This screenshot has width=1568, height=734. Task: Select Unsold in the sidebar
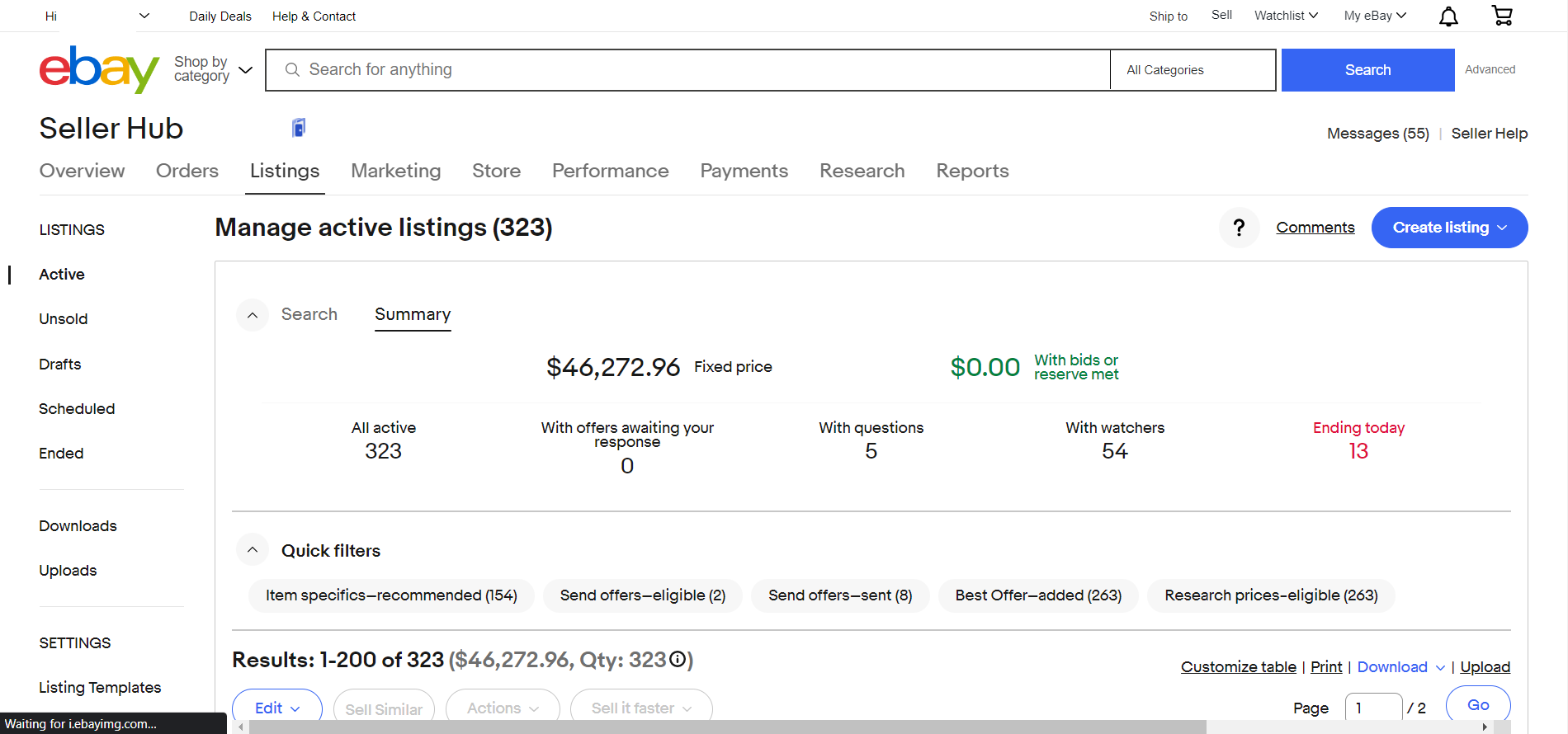click(64, 319)
